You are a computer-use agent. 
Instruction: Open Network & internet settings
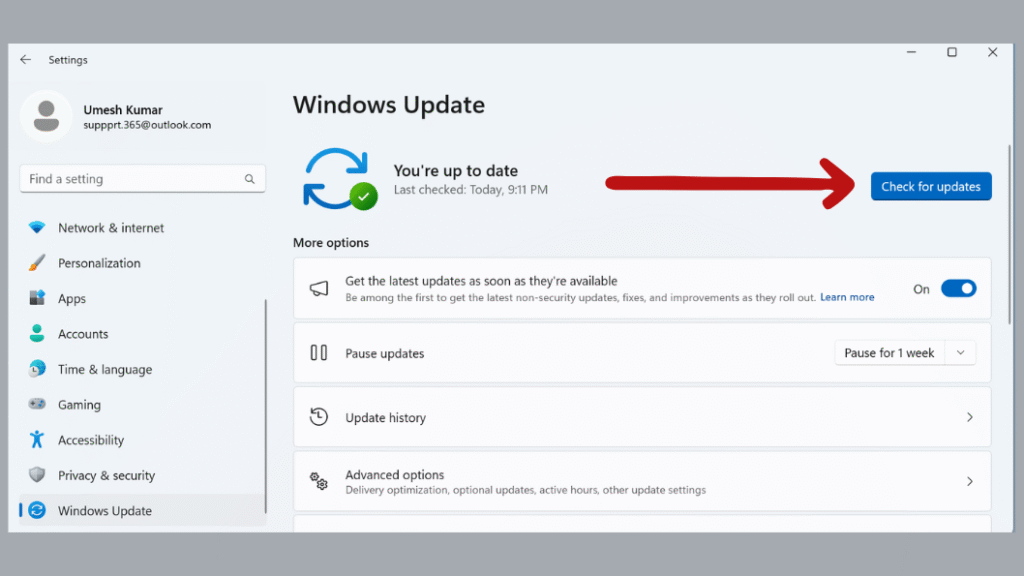(x=142, y=227)
